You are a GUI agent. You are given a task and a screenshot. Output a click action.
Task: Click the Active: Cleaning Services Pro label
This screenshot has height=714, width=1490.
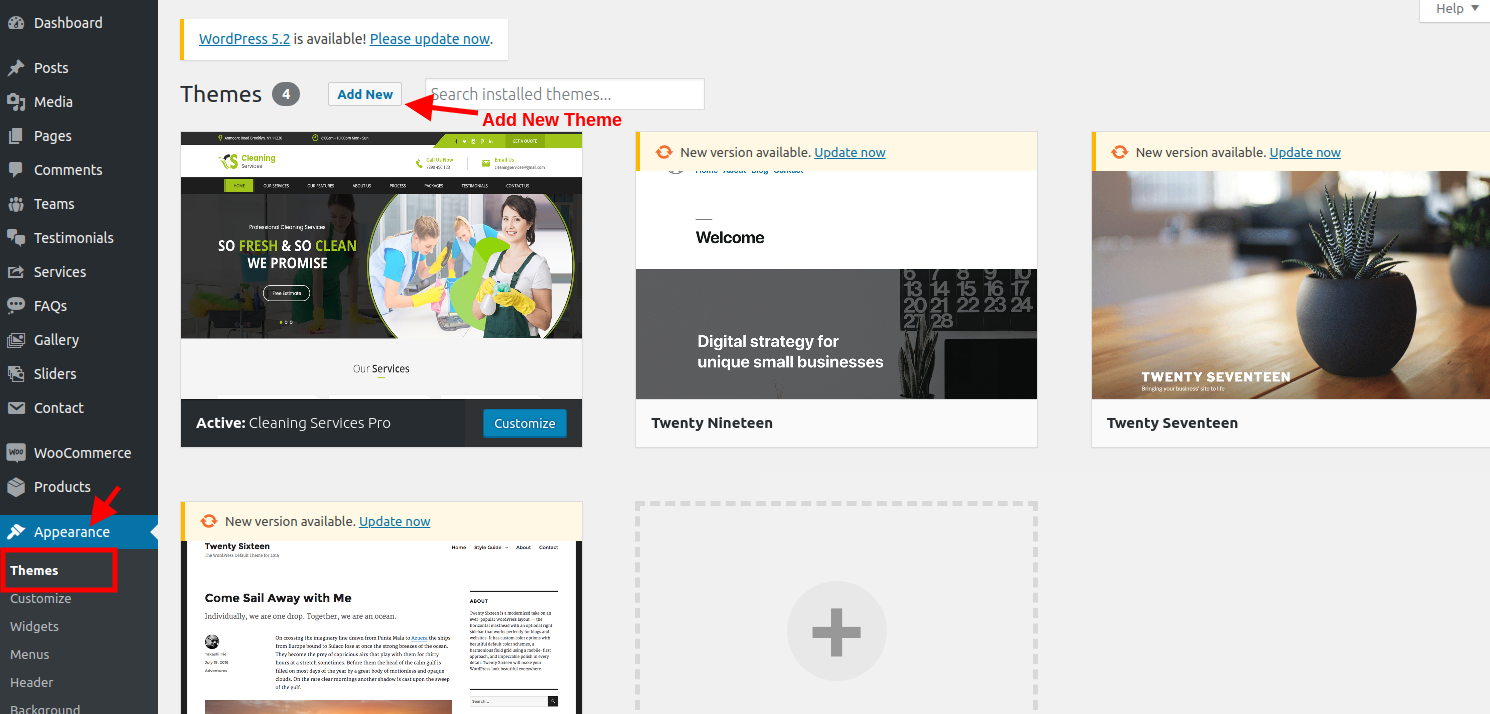pos(293,423)
